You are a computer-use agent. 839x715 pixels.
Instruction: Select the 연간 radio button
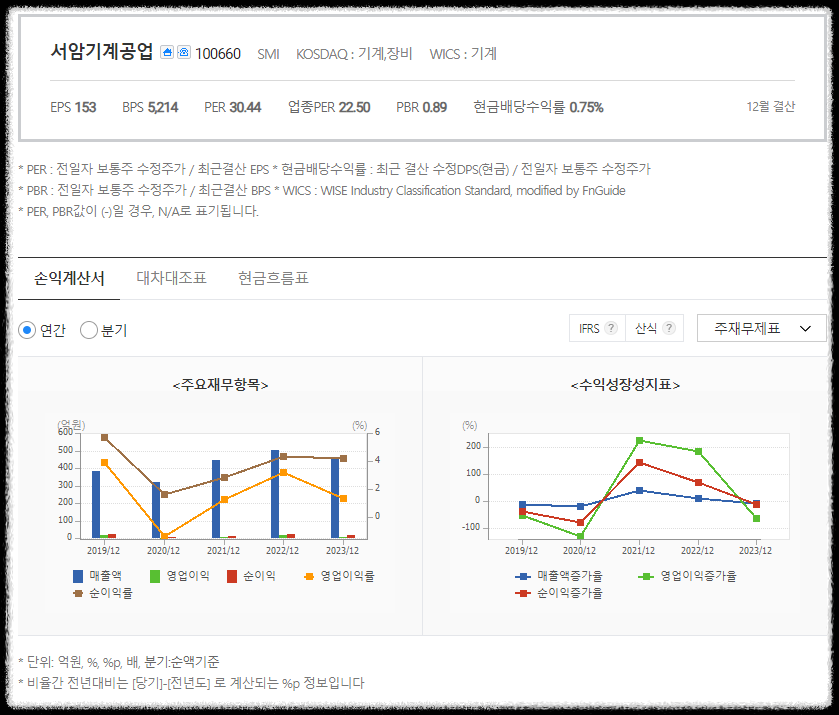[x=27, y=330]
